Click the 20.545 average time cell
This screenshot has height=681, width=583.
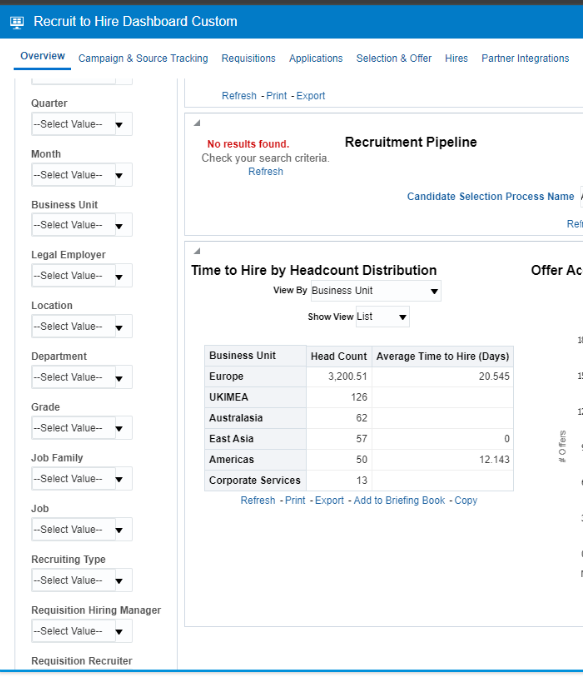pos(443,377)
